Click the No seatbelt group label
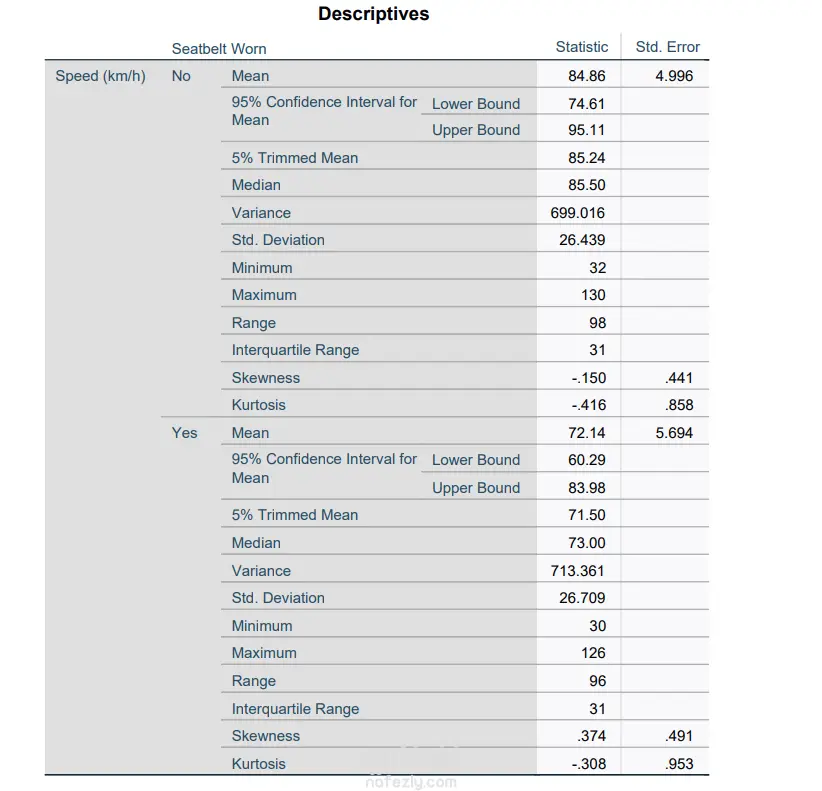 coord(181,76)
